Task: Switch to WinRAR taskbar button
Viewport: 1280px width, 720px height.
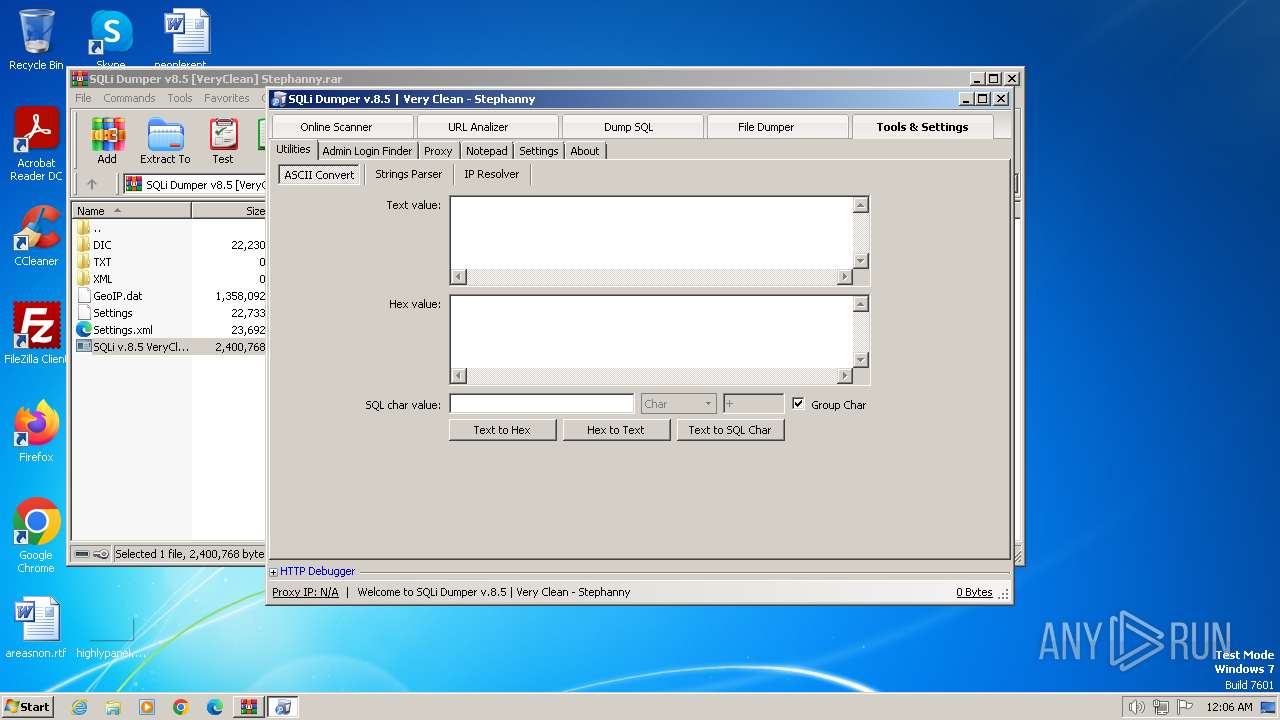Action: coord(249,707)
